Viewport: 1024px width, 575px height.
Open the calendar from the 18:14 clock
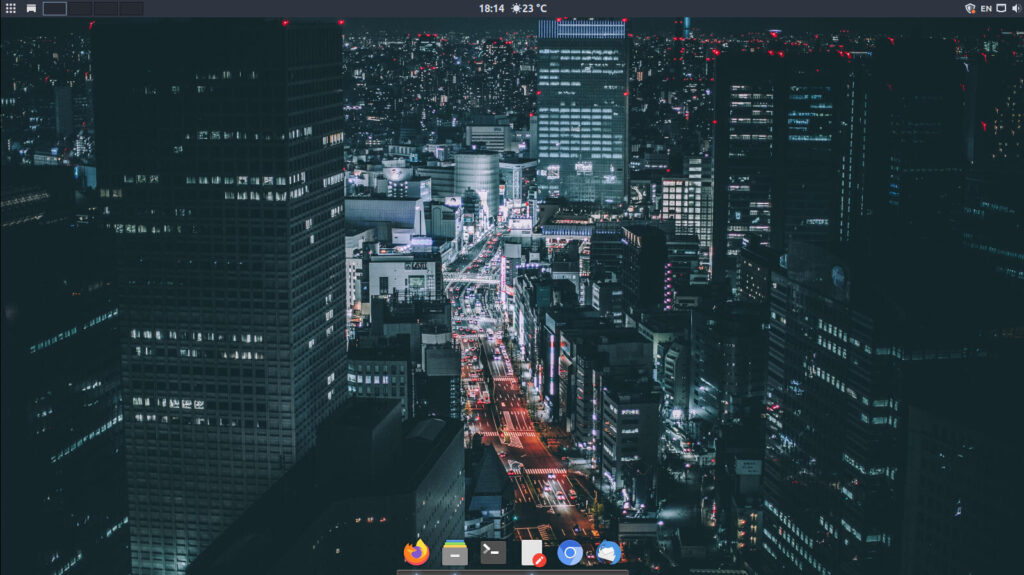tap(491, 8)
